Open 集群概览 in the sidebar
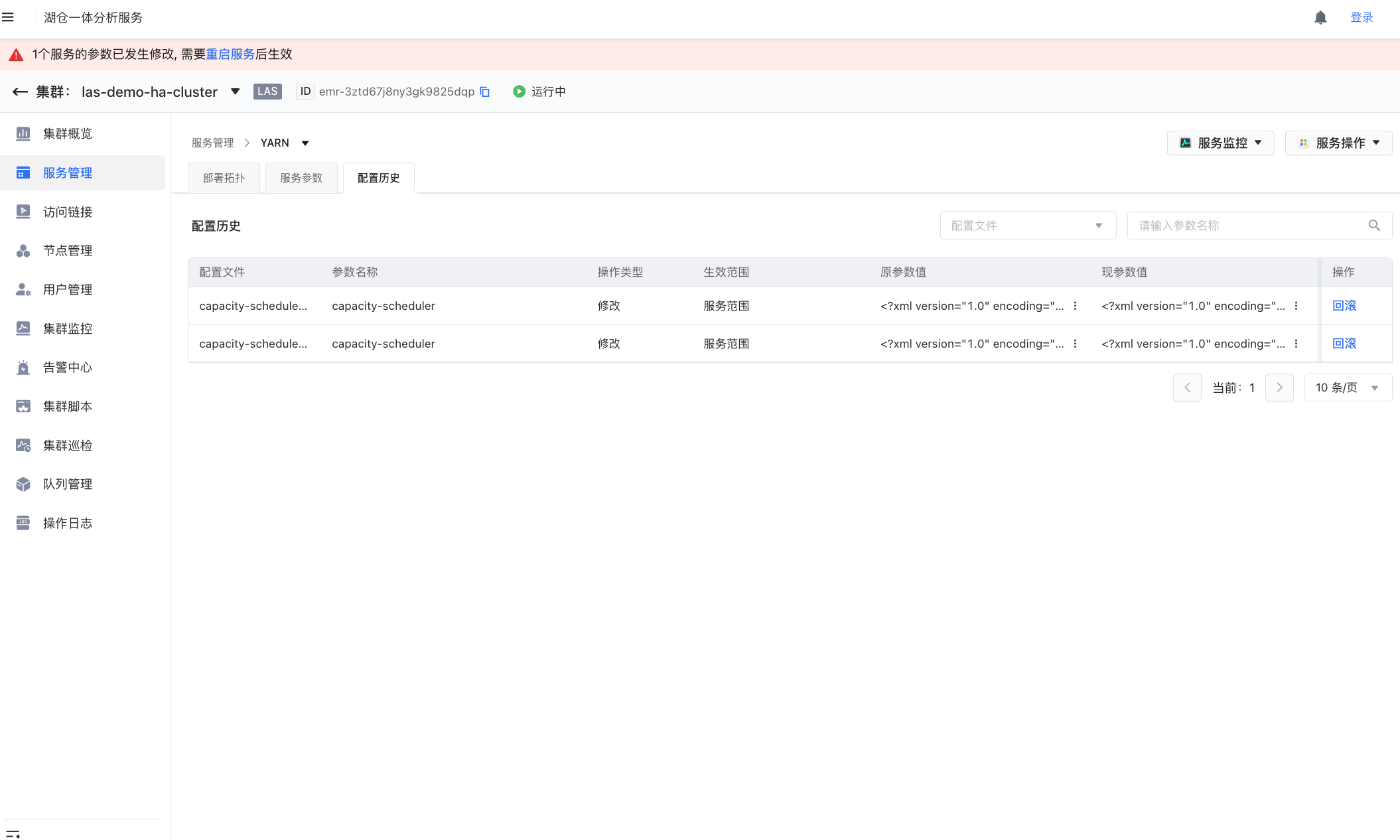Image resolution: width=1400 pixels, height=840 pixels. click(67, 134)
